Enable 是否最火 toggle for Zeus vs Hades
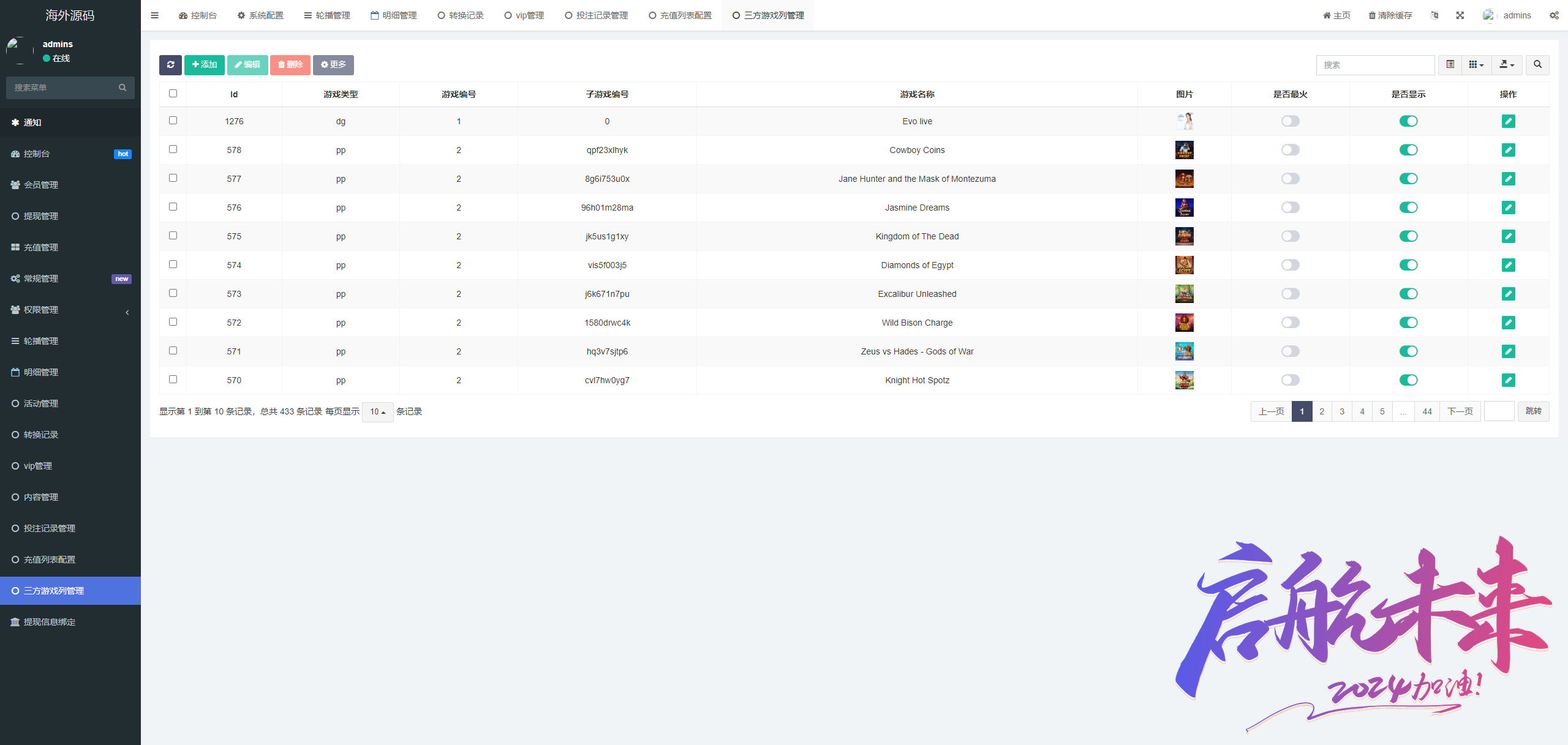 coord(1290,351)
